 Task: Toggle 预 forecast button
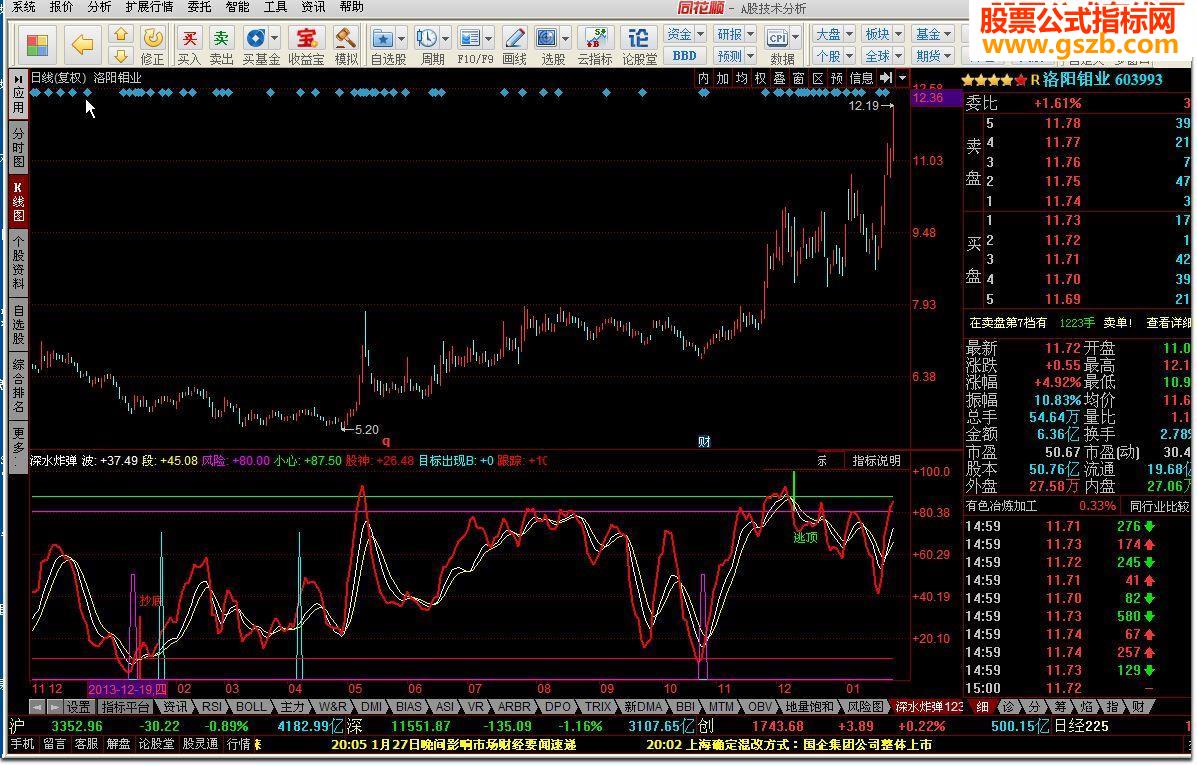coord(837,78)
